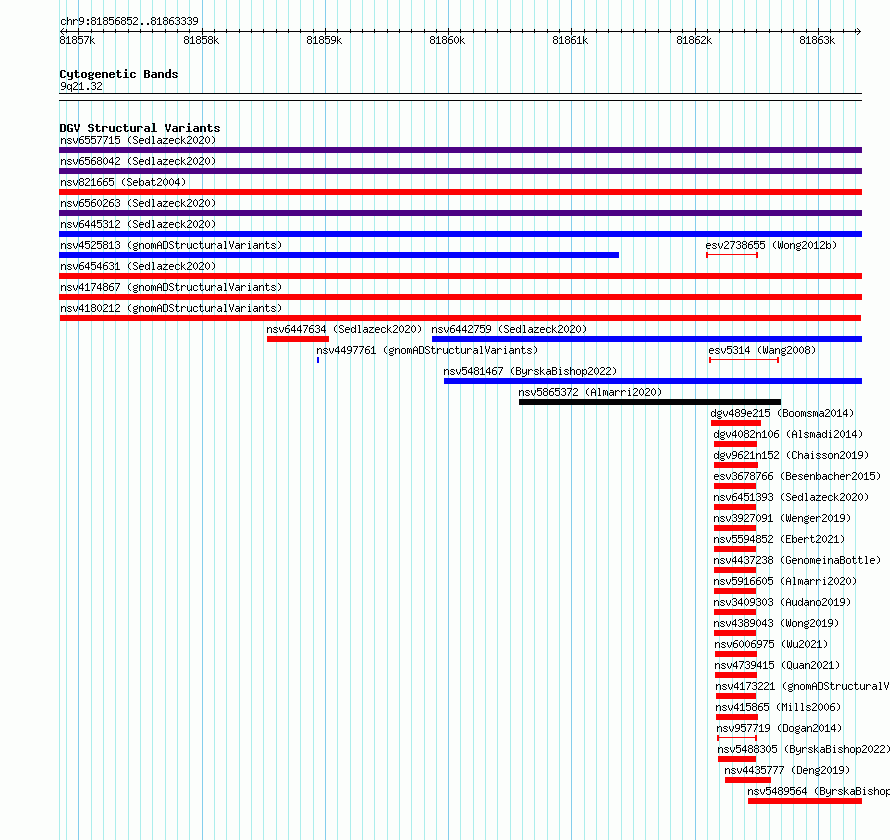Click the 81860k ruler tick label
Screen dimensions: 890x840
point(447,40)
